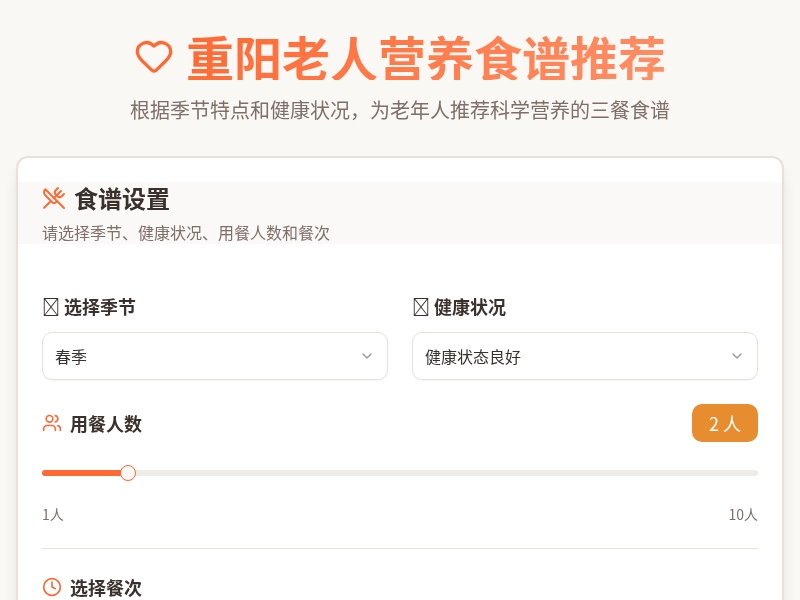The height and width of the screenshot is (600, 800).
Task: Click the 健康状况 field label
Action: coord(470,307)
